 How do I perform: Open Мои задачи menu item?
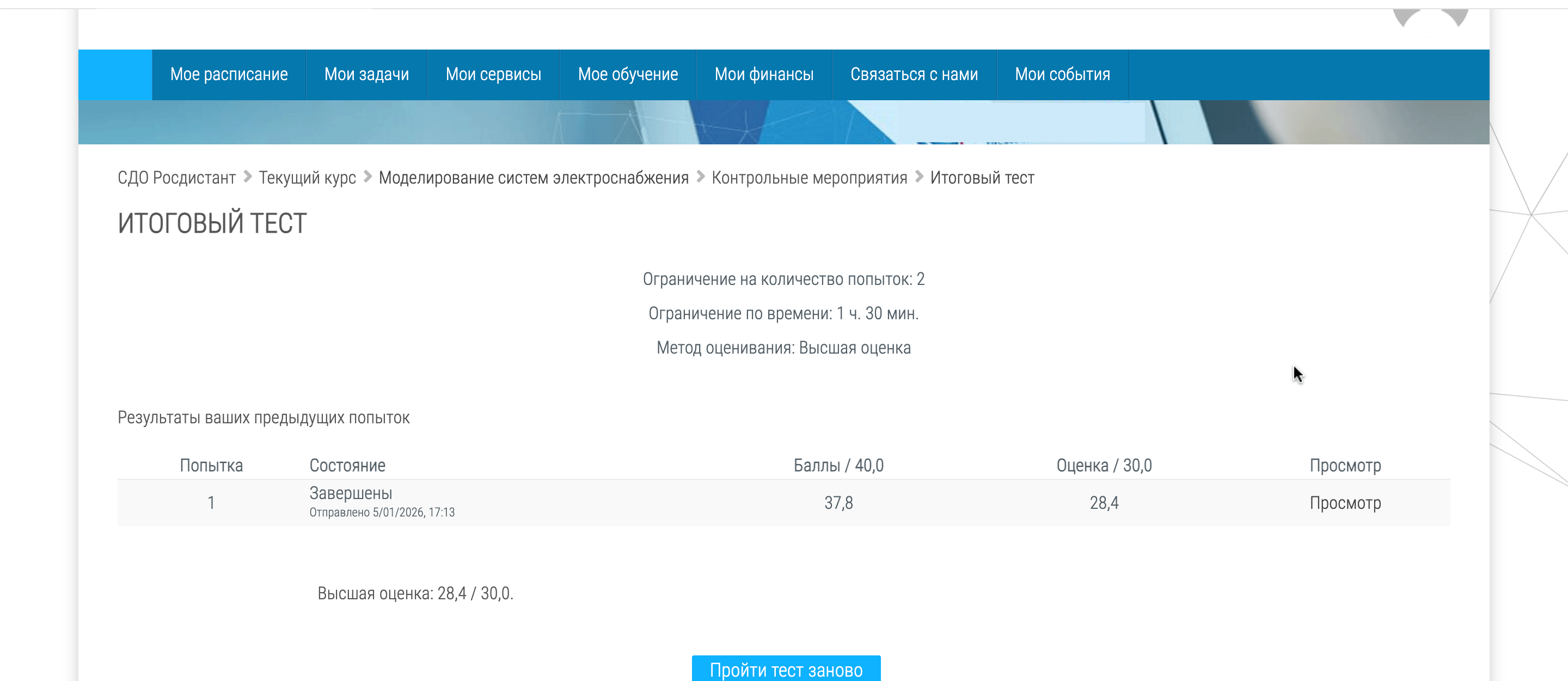[x=366, y=74]
